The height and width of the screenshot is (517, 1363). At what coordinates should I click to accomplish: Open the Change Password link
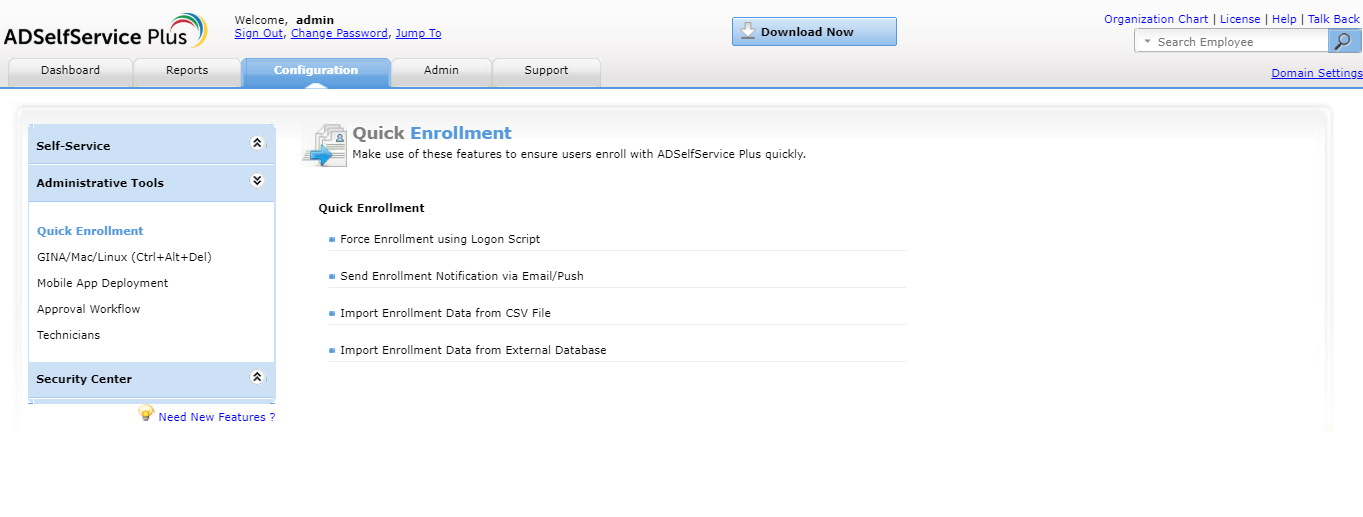click(339, 33)
